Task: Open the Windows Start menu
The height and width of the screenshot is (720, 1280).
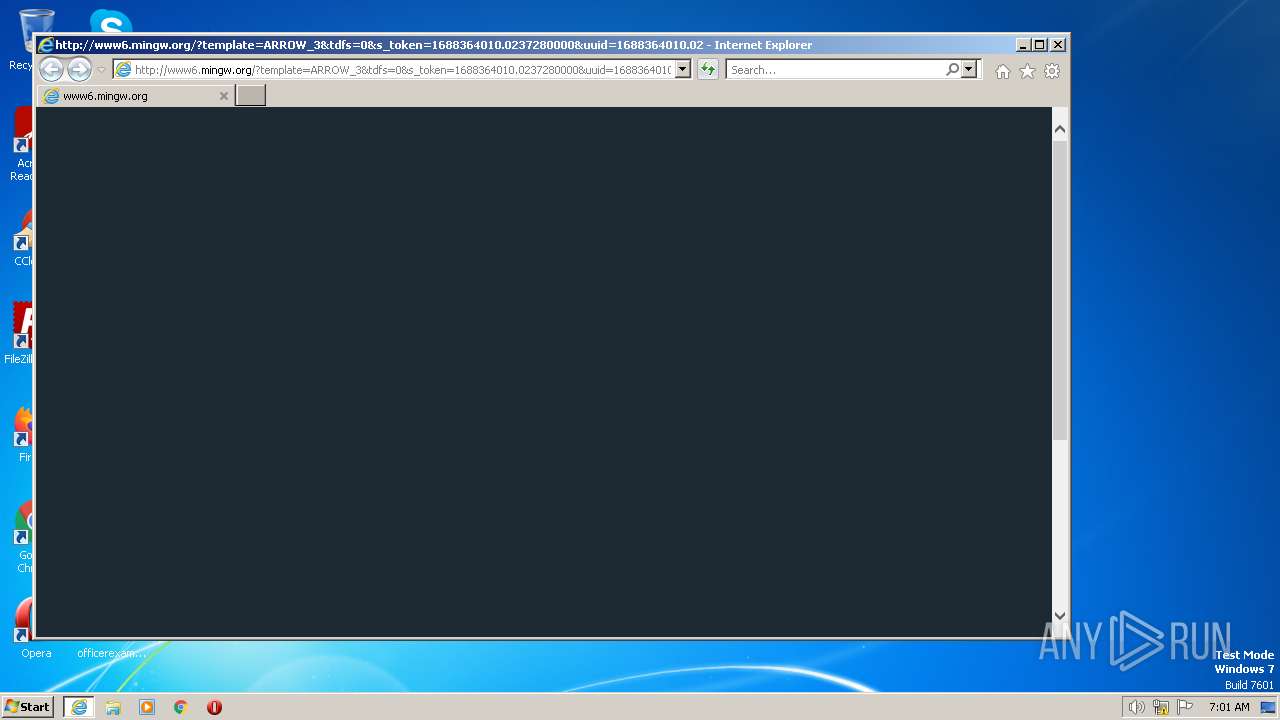Action: [28, 707]
